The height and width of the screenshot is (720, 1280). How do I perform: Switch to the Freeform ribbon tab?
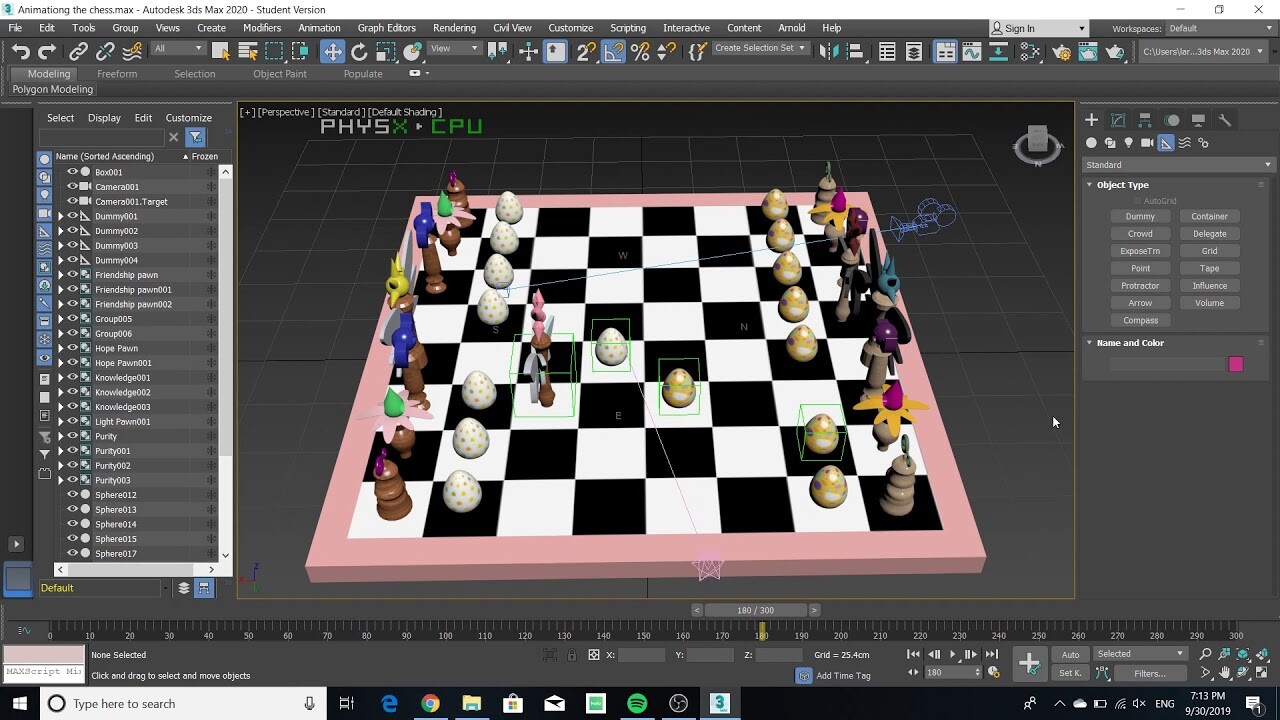(x=117, y=73)
